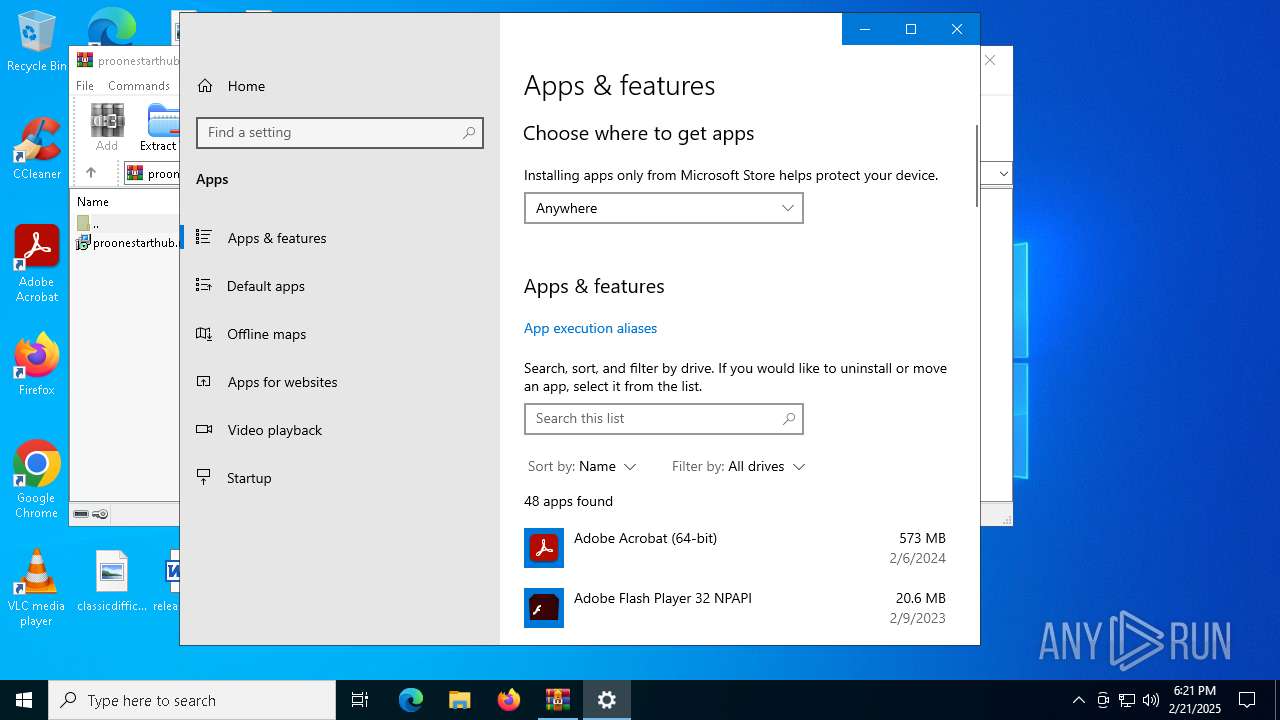Viewport: 1280px width, 720px height.
Task: Open Commands menu in WinRAR window
Action: coord(139,86)
